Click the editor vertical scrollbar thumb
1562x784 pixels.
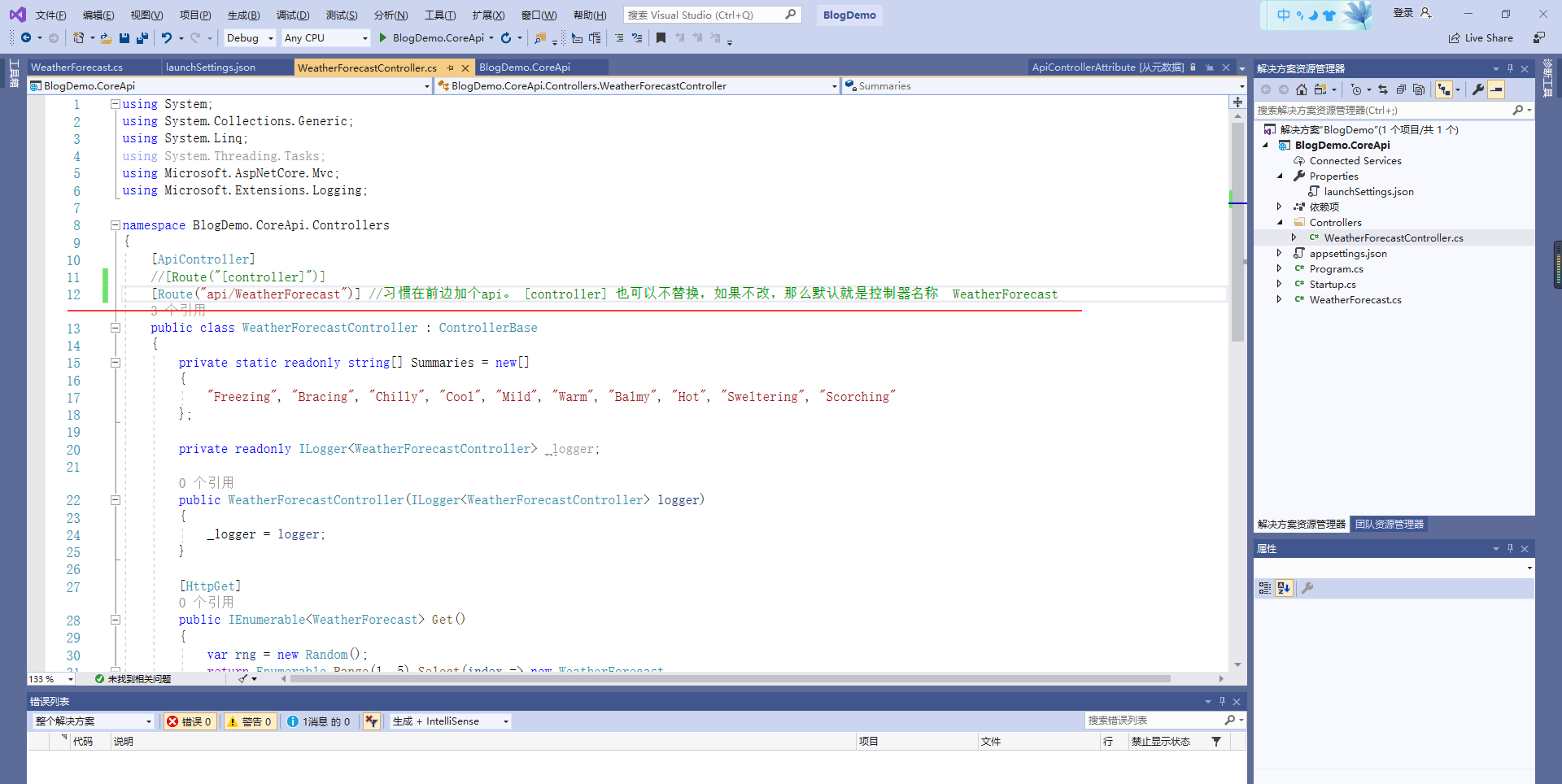click(x=1237, y=232)
